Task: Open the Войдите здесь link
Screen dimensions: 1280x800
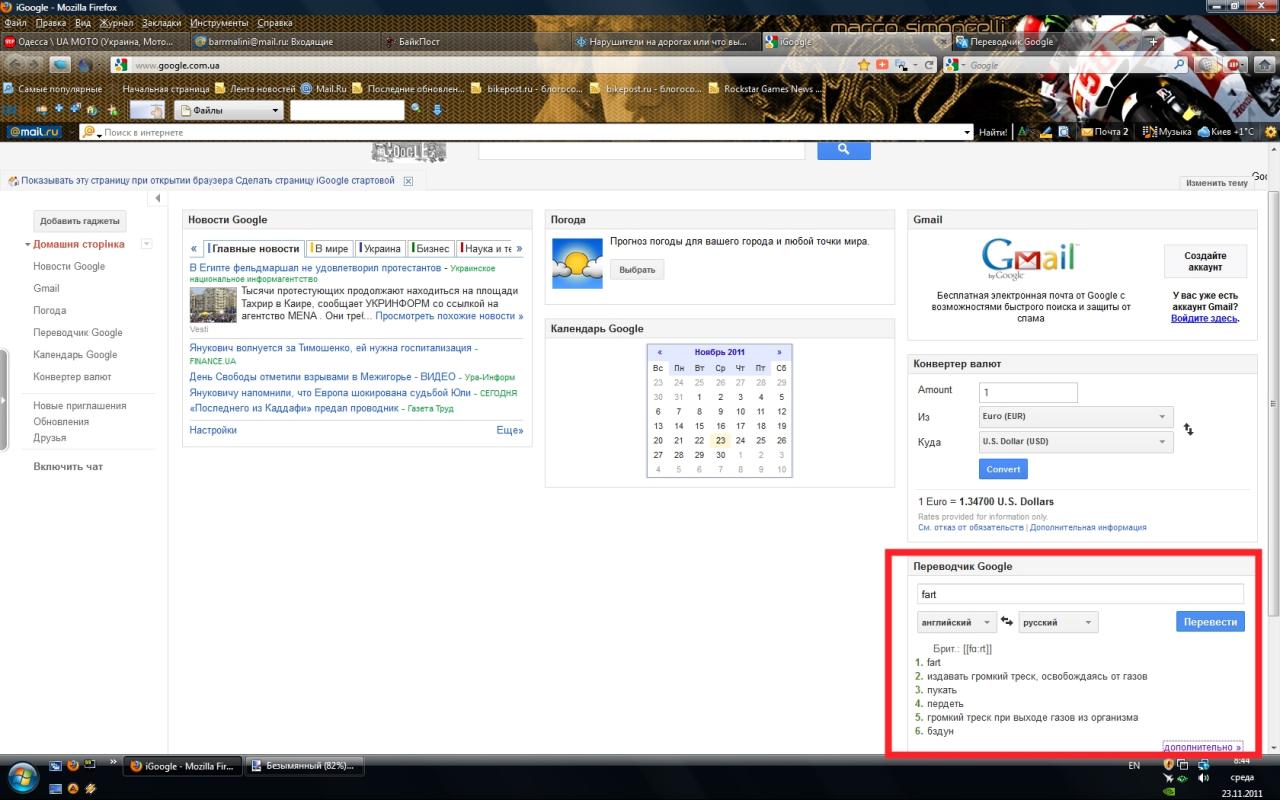Action: coord(1205,318)
